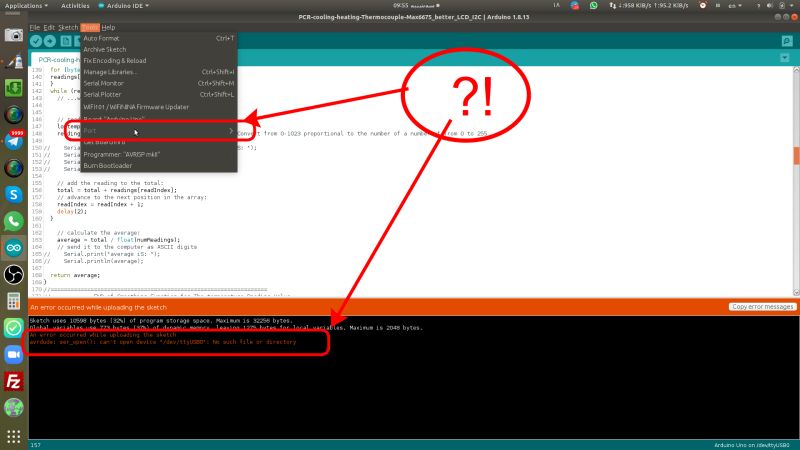Click the orange vertical scrollbar thumb
The width and height of the screenshot is (800, 450).
pyautogui.click(x=796, y=156)
